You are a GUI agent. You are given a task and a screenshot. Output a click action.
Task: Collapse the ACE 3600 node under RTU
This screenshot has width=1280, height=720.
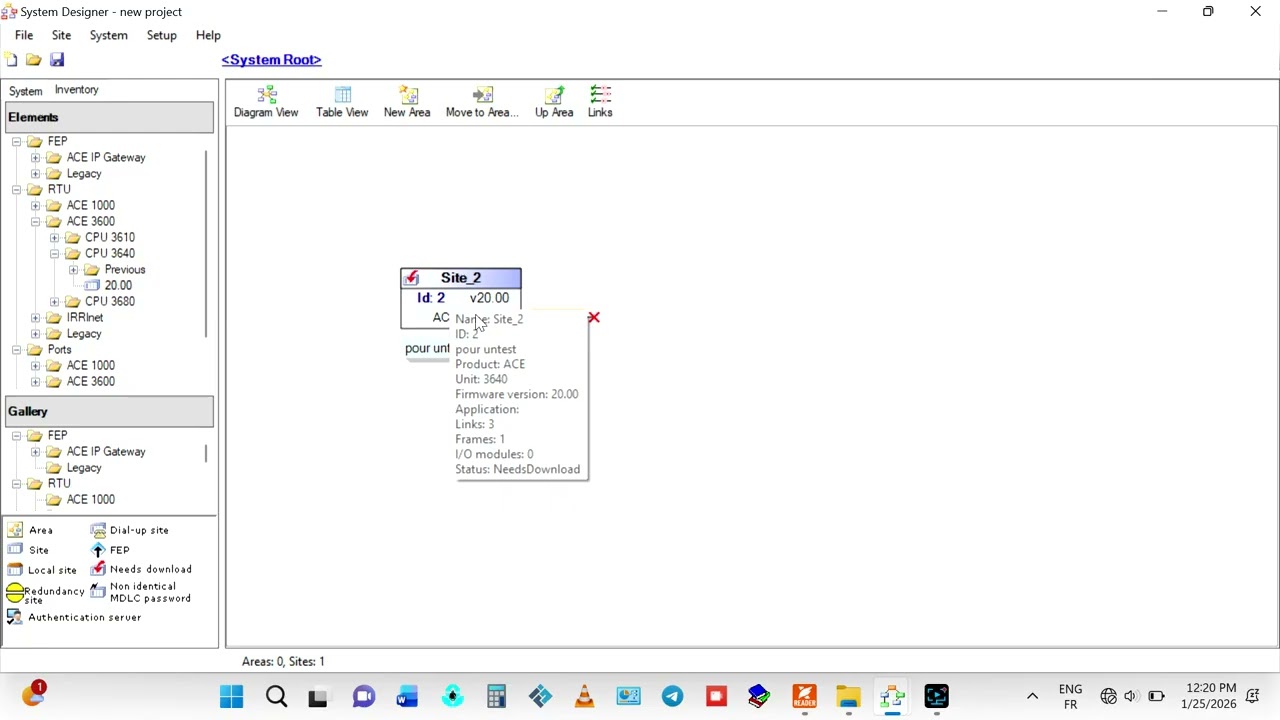pos(36,221)
